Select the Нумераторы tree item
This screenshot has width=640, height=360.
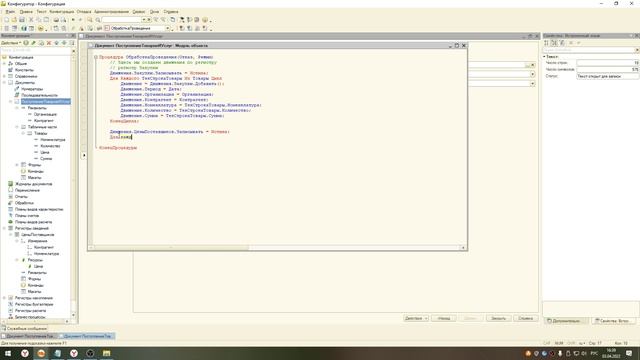[x=32, y=89]
